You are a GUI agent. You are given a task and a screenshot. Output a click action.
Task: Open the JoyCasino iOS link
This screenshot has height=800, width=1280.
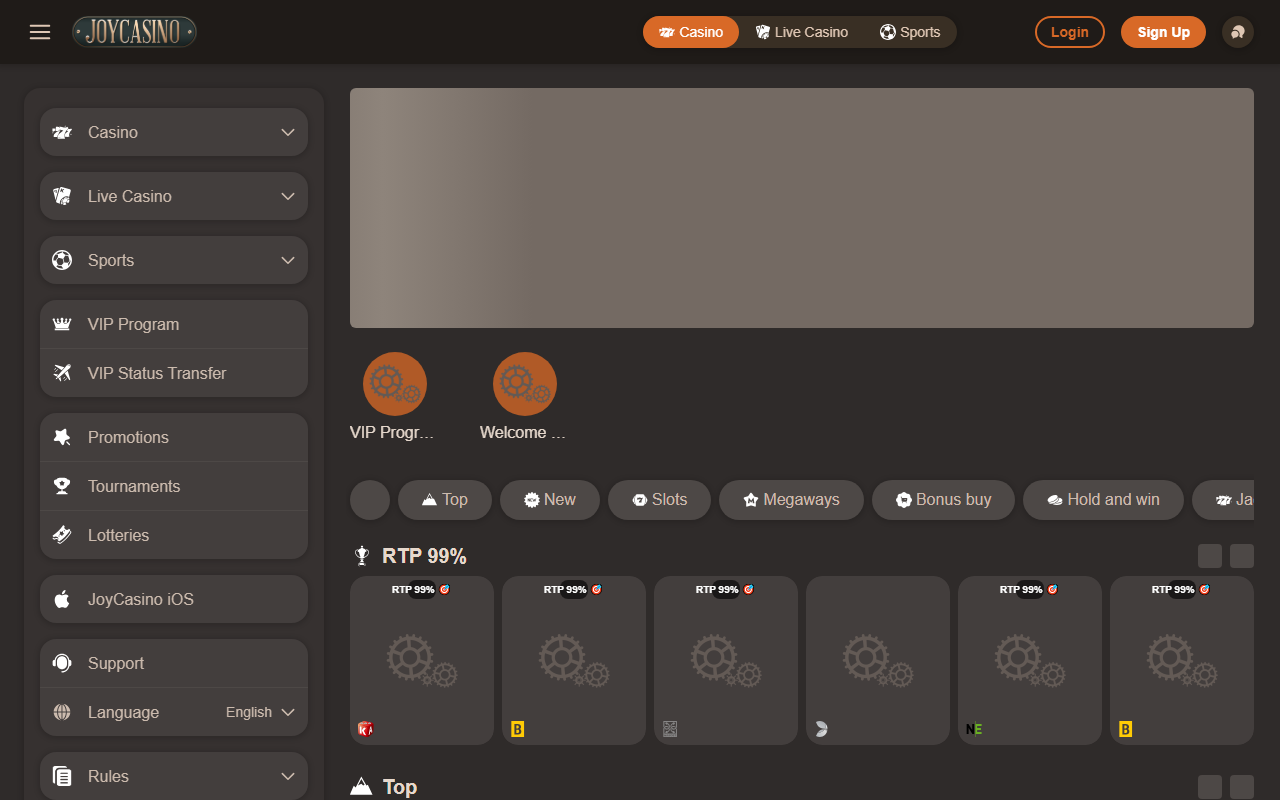click(174, 599)
